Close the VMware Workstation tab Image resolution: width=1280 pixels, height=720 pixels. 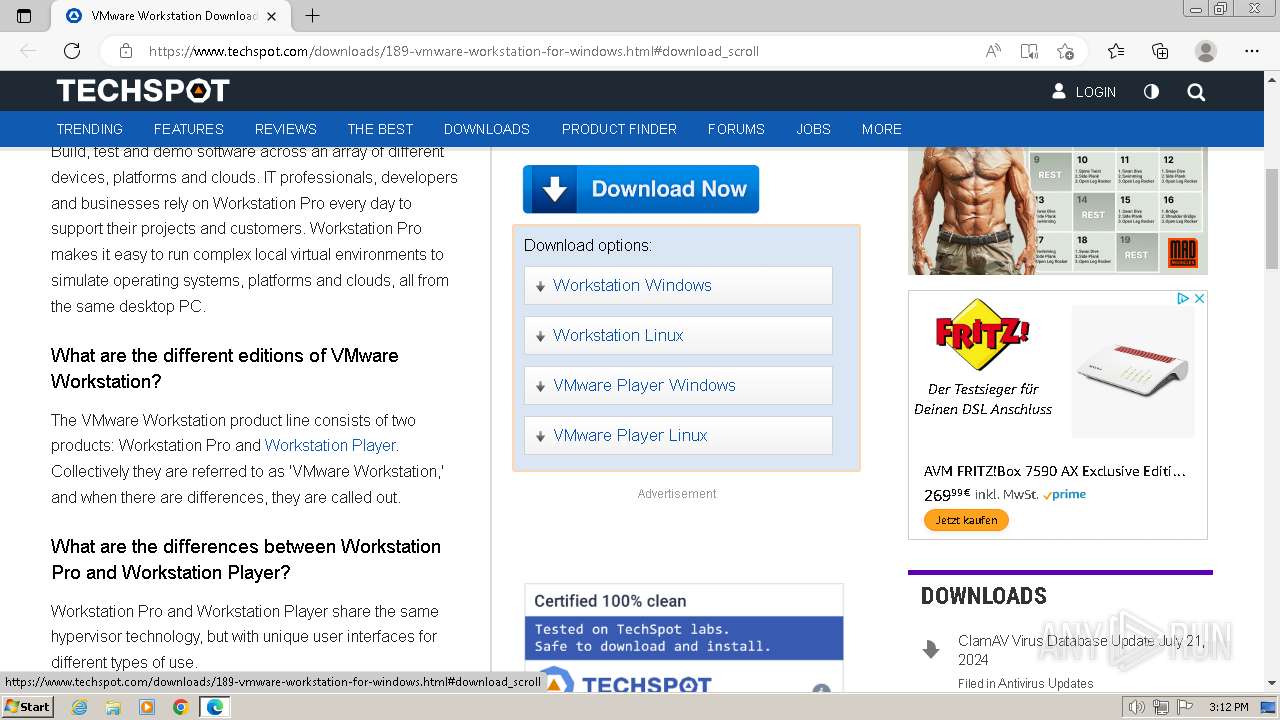[x=273, y=16]
